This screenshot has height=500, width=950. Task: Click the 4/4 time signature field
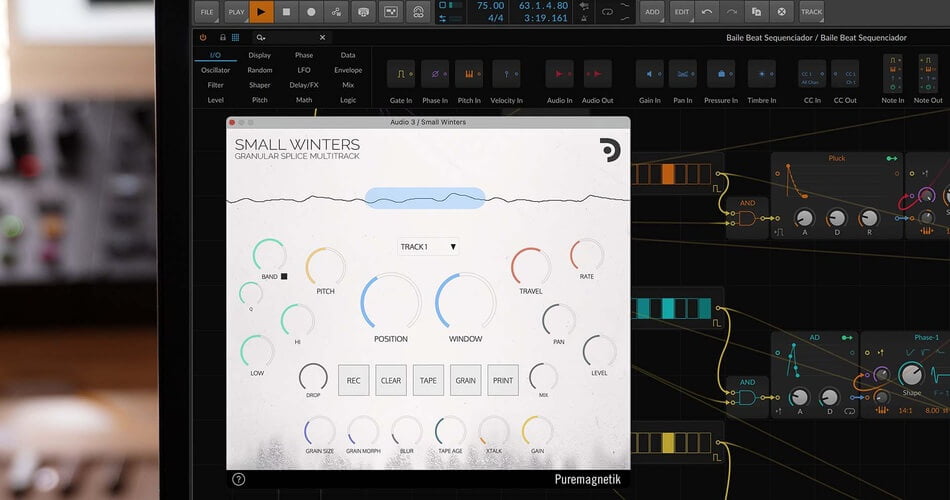496,18
